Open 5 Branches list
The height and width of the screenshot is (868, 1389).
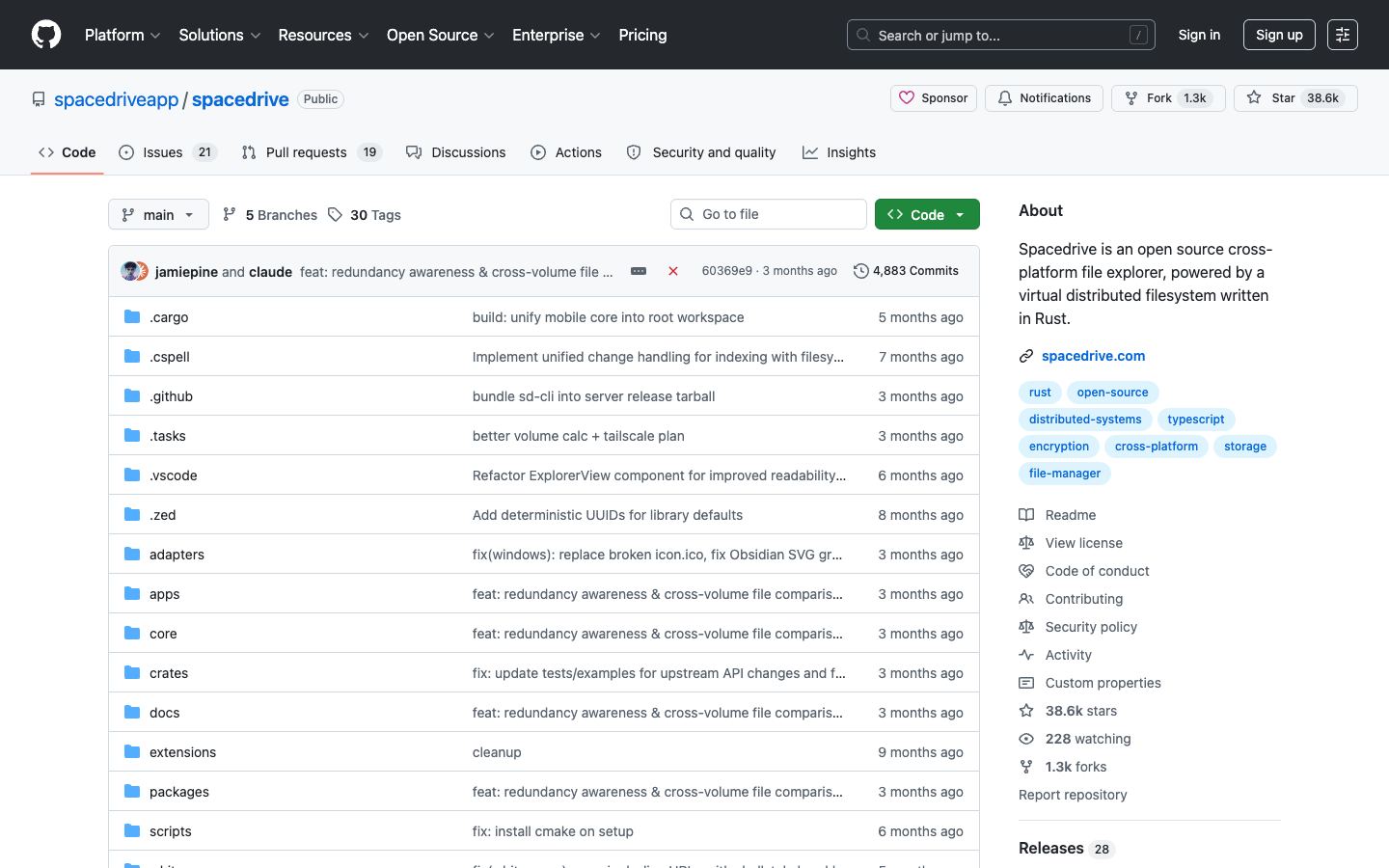pos(270,215)
